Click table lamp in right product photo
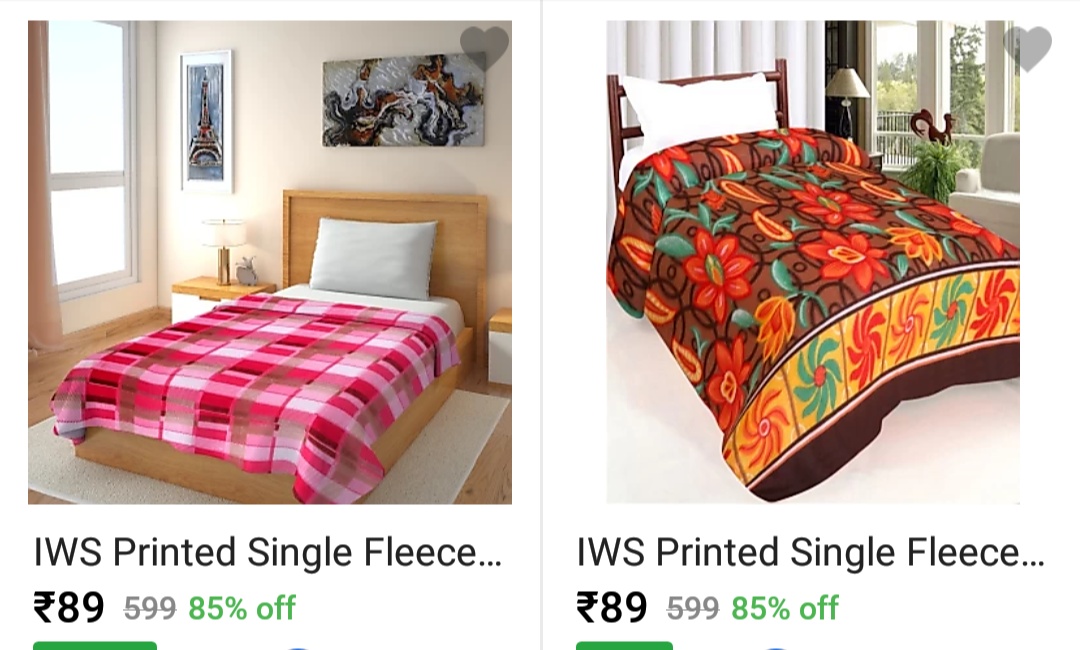1080x650 pixels. pos(847,102)
